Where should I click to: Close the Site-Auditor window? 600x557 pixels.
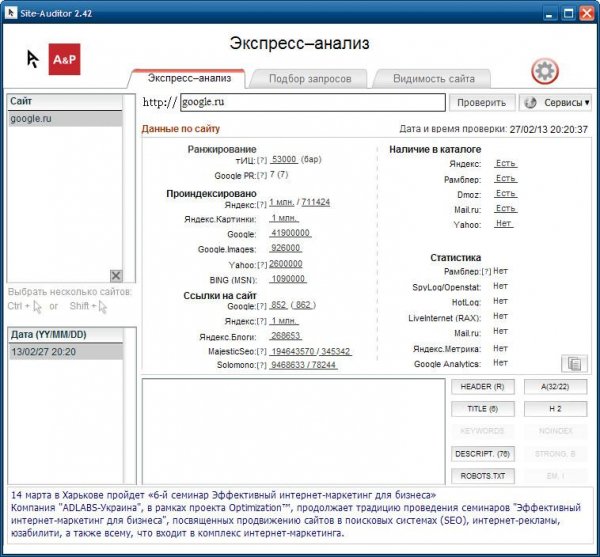[587, 13]
